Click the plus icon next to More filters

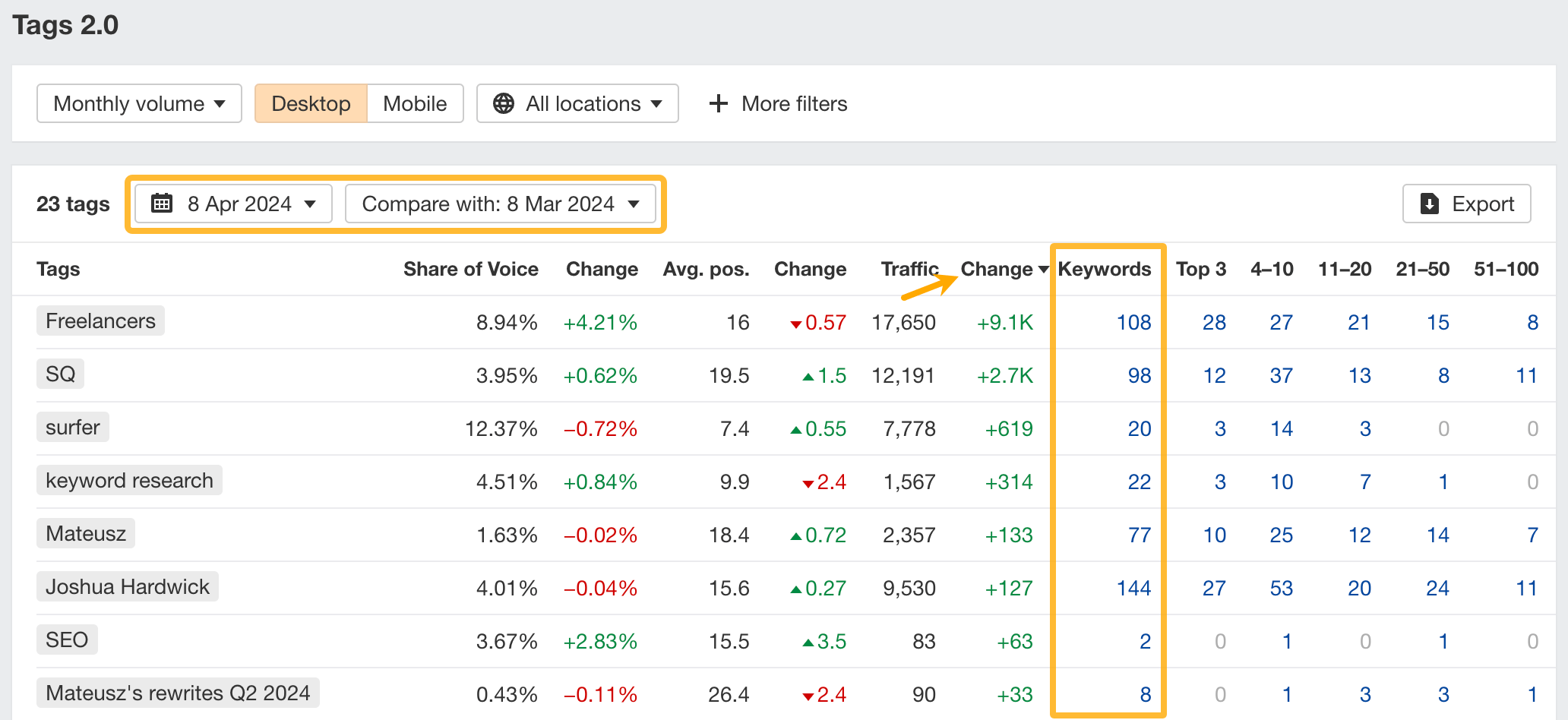(718, 103)
